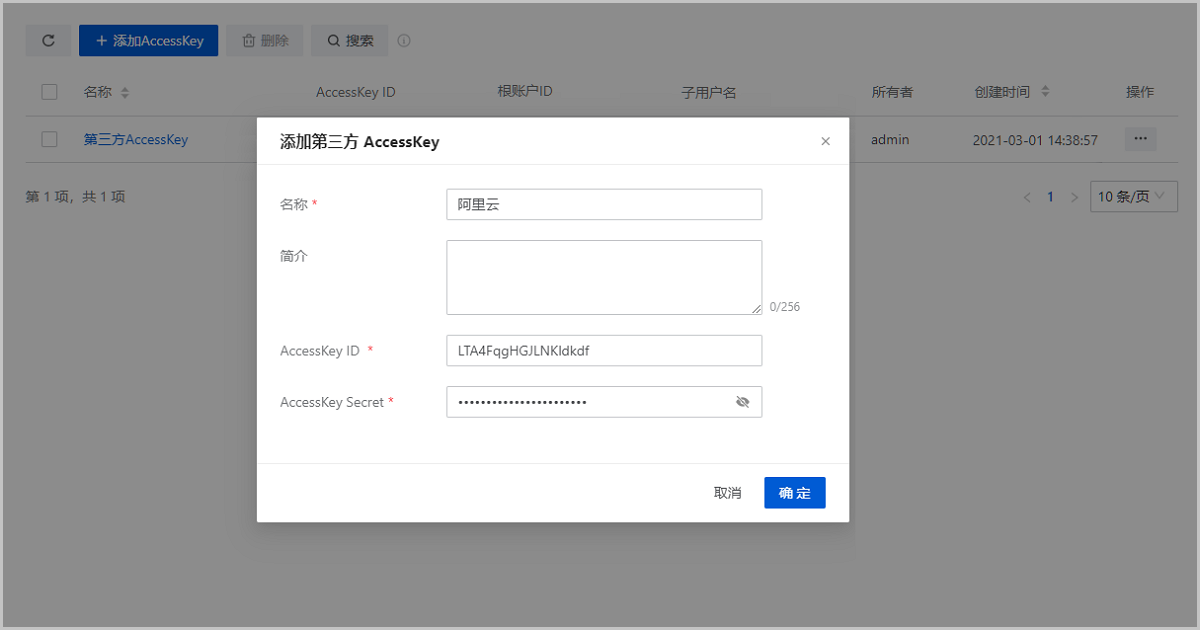Click the magnifier icon in the 搜索 button
Screen dimensions: 1200x630
[332, 41]
